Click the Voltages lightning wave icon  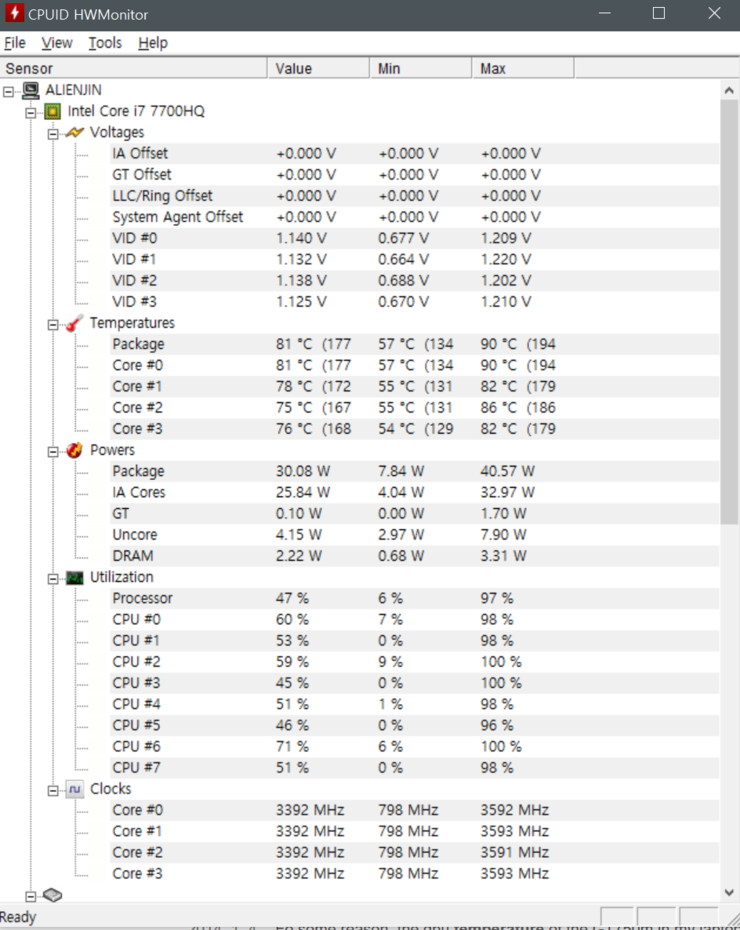[75, 132]
